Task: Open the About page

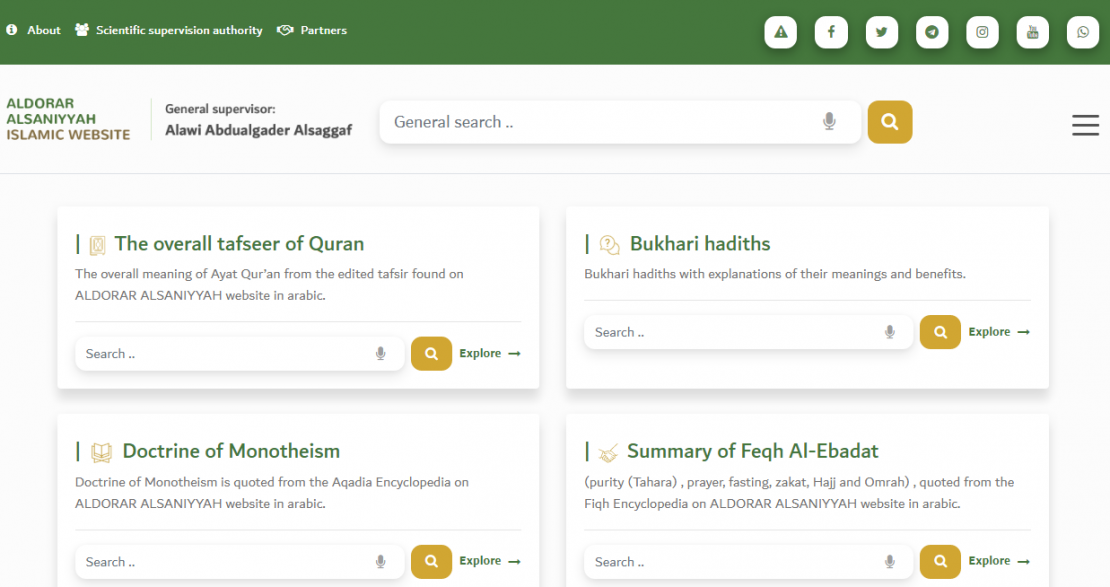Action: pyautogui.click(x=35, y=30)
